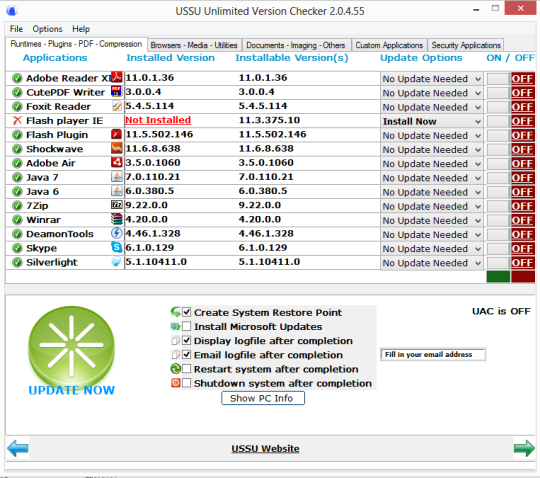Switch to Documents - Imaging - Others tab
This screenshot has height=478, width=540.
(x=296, y=45)
